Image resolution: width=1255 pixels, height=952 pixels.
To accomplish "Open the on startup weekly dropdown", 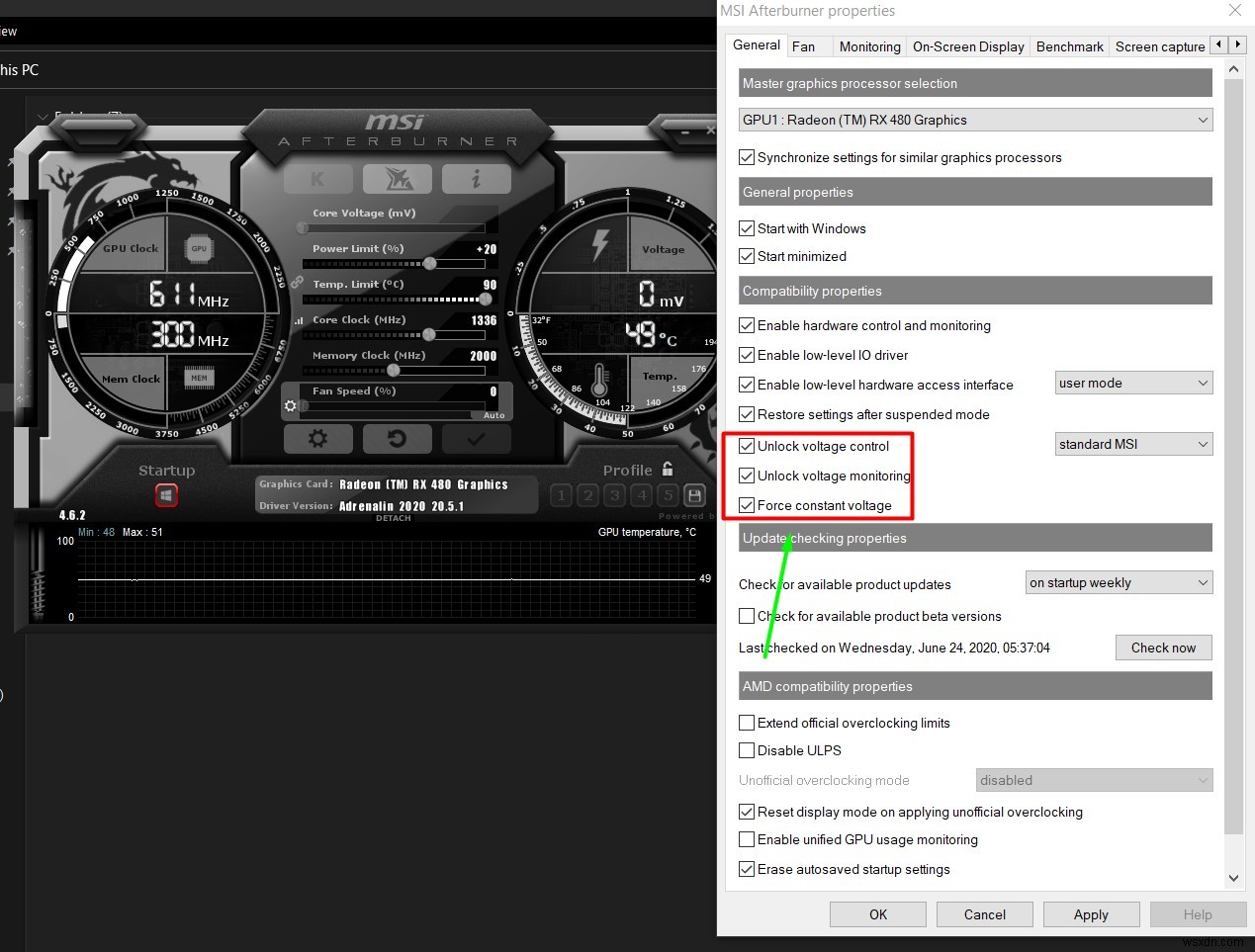I will coord(1119,582).
